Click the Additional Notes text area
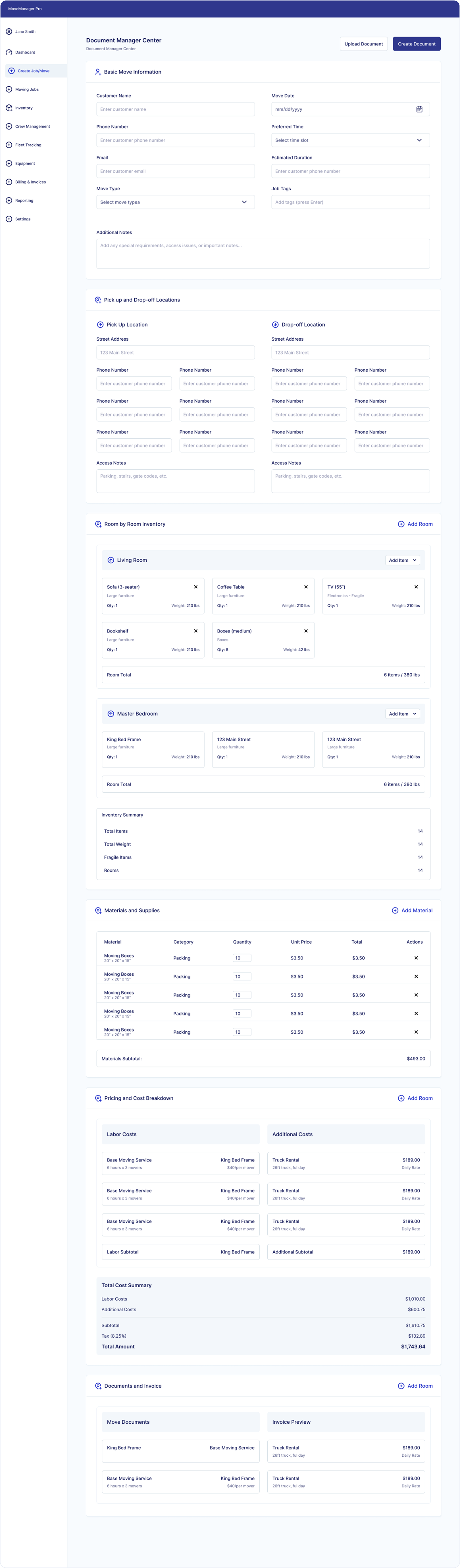This screenshot has width=460, height=1568. [263, 253]
